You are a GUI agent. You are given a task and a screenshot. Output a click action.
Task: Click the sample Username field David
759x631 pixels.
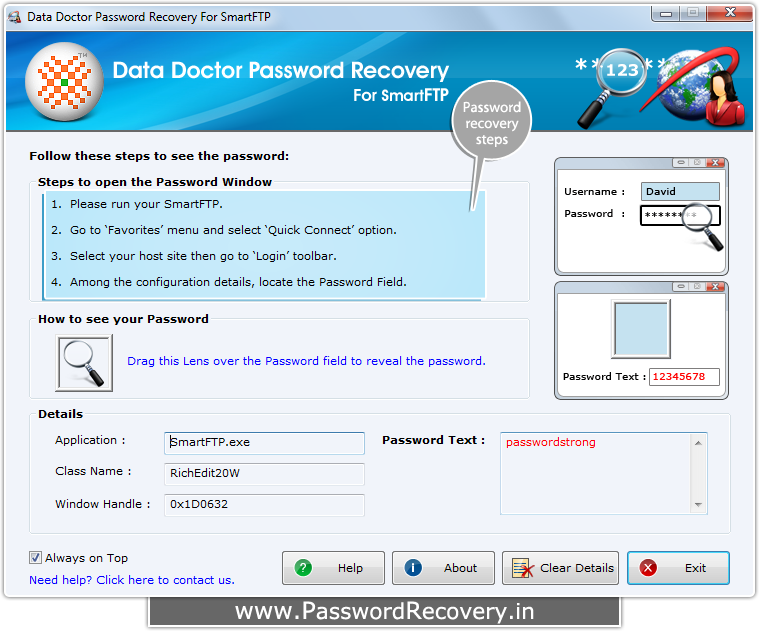680,192
